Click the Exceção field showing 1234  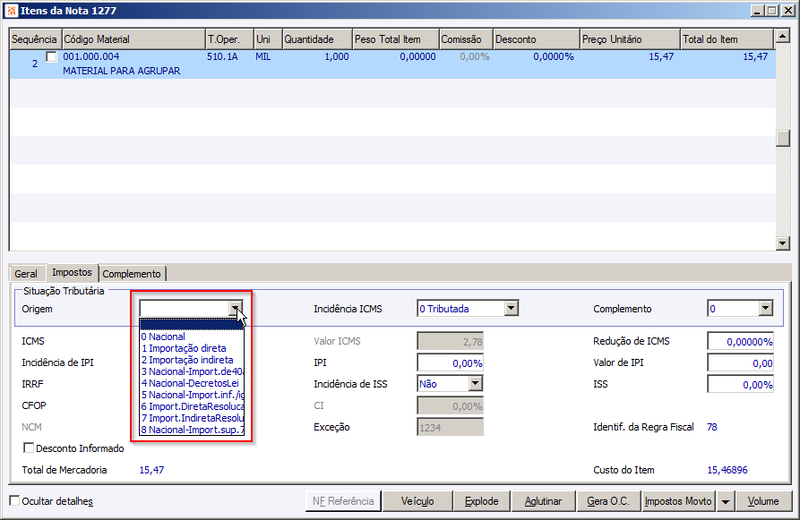pos(450,427)
